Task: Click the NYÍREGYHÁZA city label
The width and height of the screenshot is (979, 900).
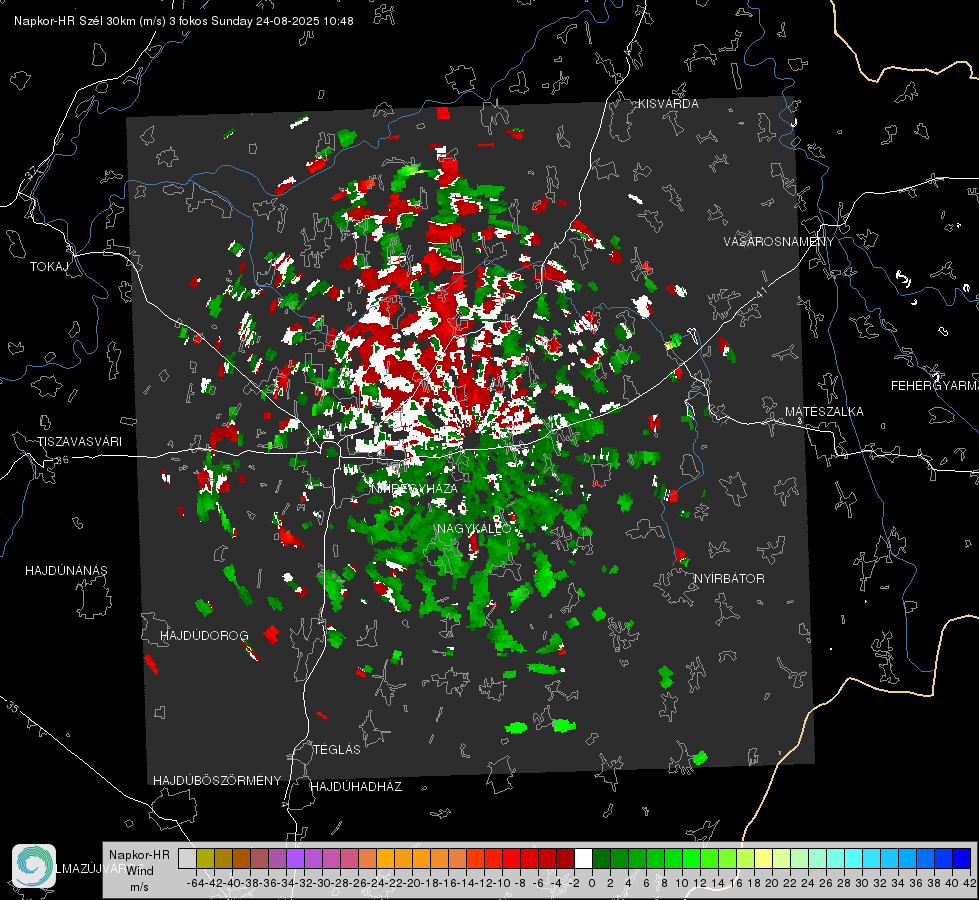Action: (414, 488)
